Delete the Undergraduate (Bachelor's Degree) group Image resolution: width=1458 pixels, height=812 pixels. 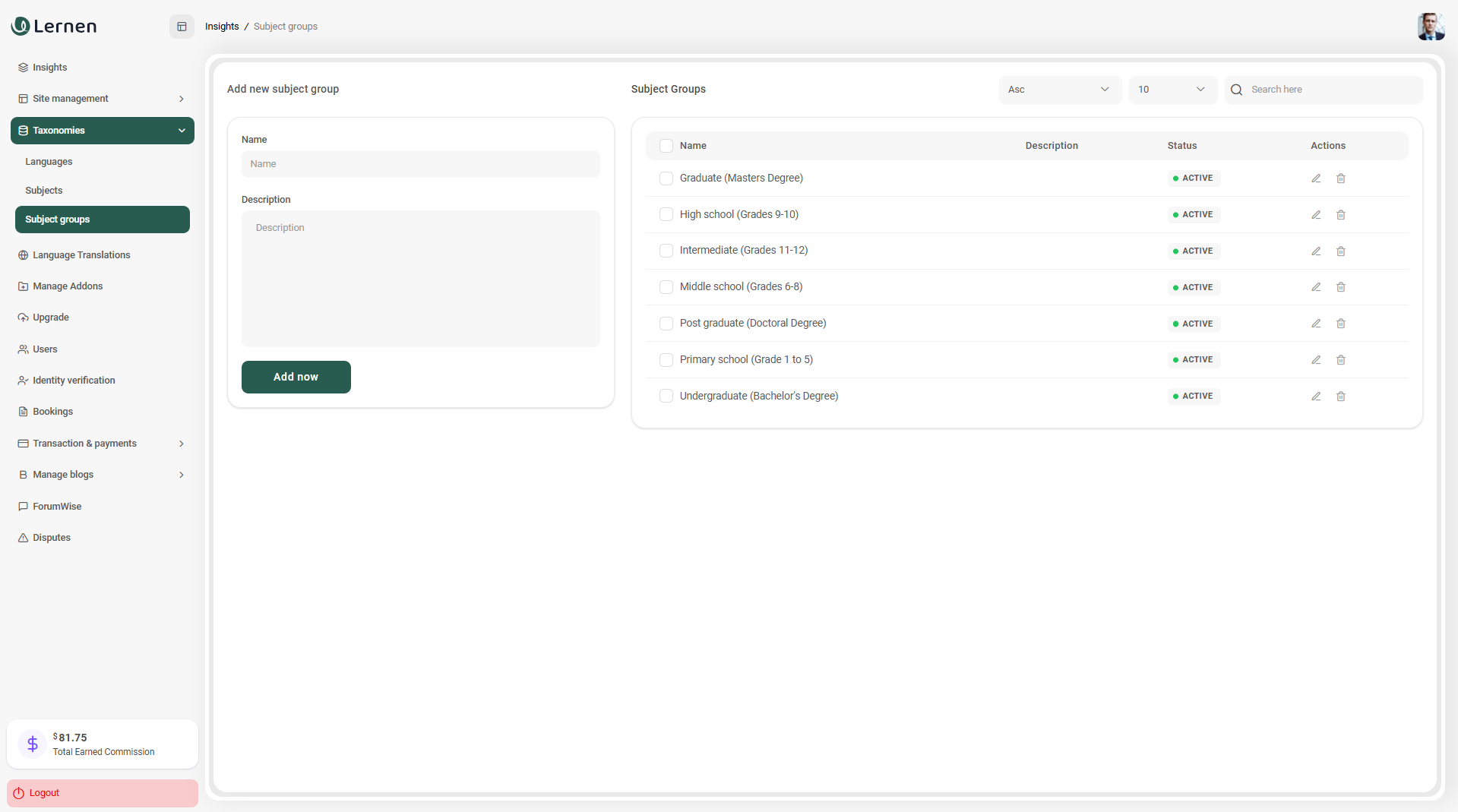coord(1341,397)
